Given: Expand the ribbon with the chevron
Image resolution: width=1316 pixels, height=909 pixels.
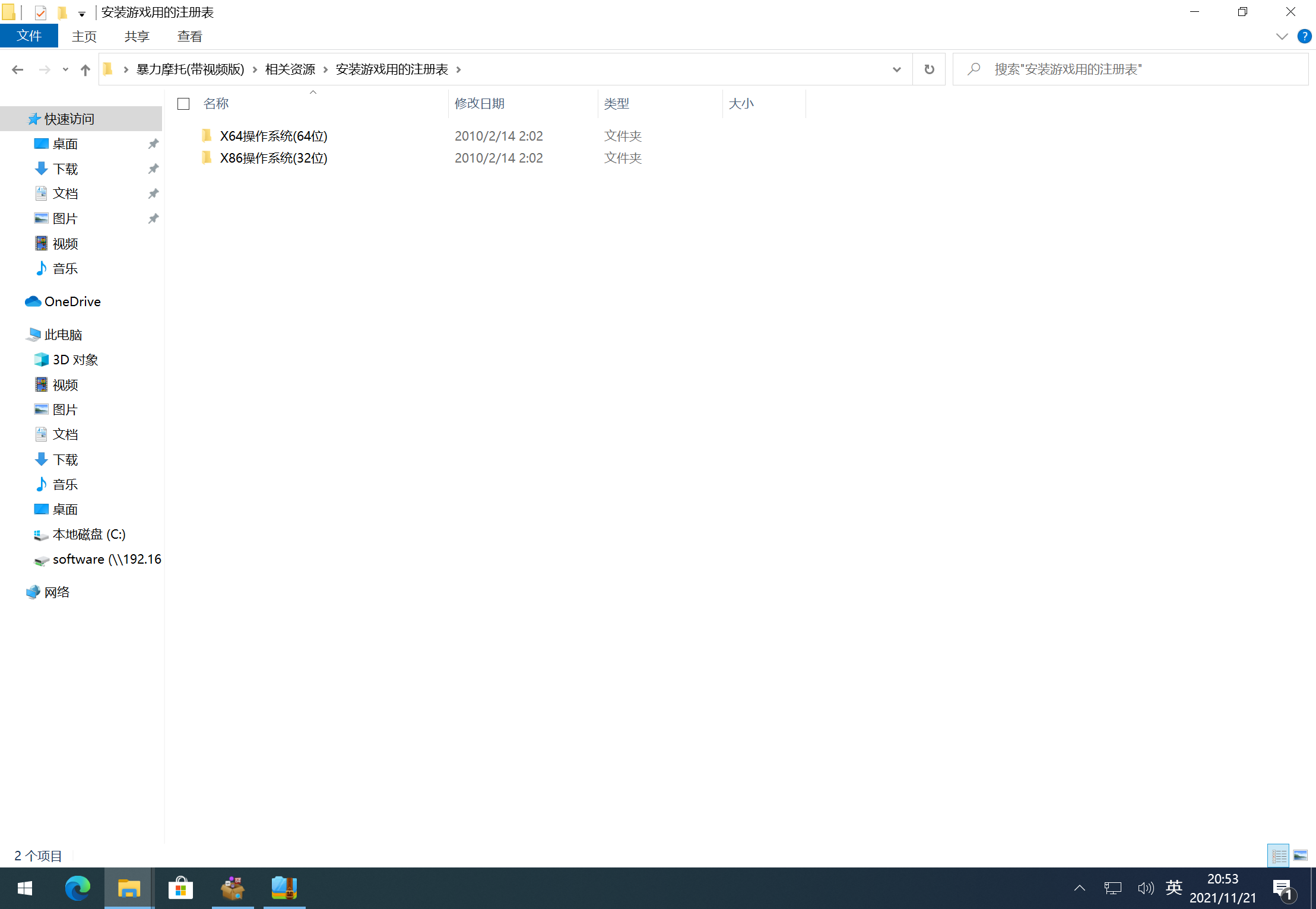Looking at the screenshot, I should click(x=1282, y=36).
